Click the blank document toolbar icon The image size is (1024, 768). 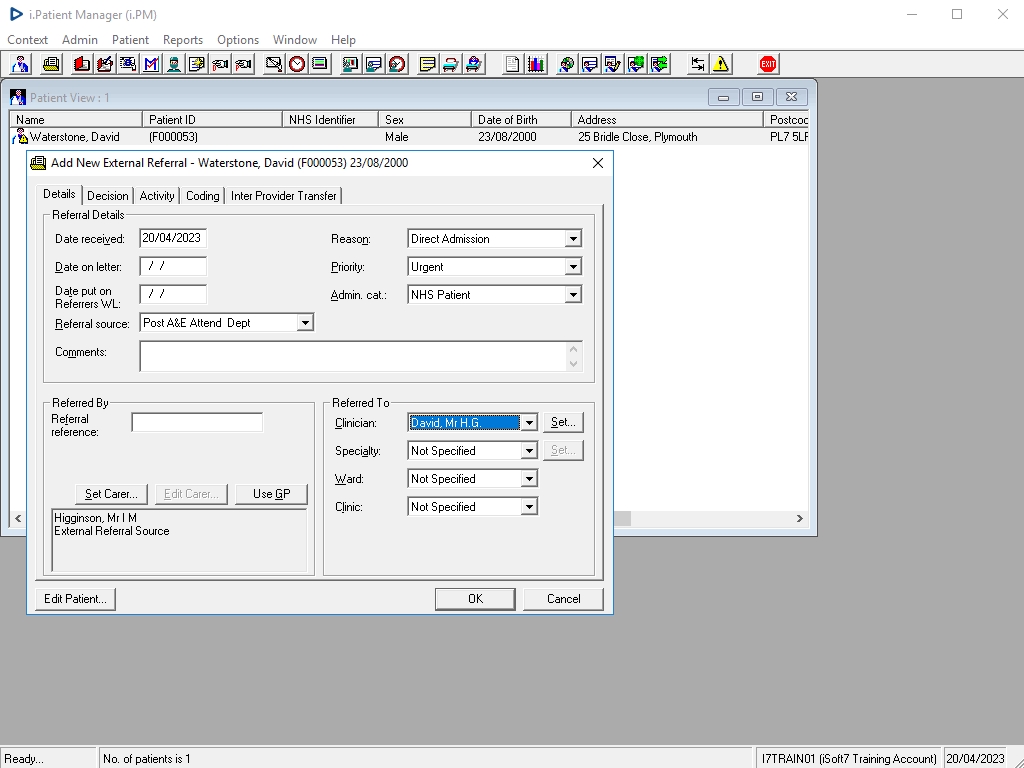pyautogui.click(x=513, y=64)
